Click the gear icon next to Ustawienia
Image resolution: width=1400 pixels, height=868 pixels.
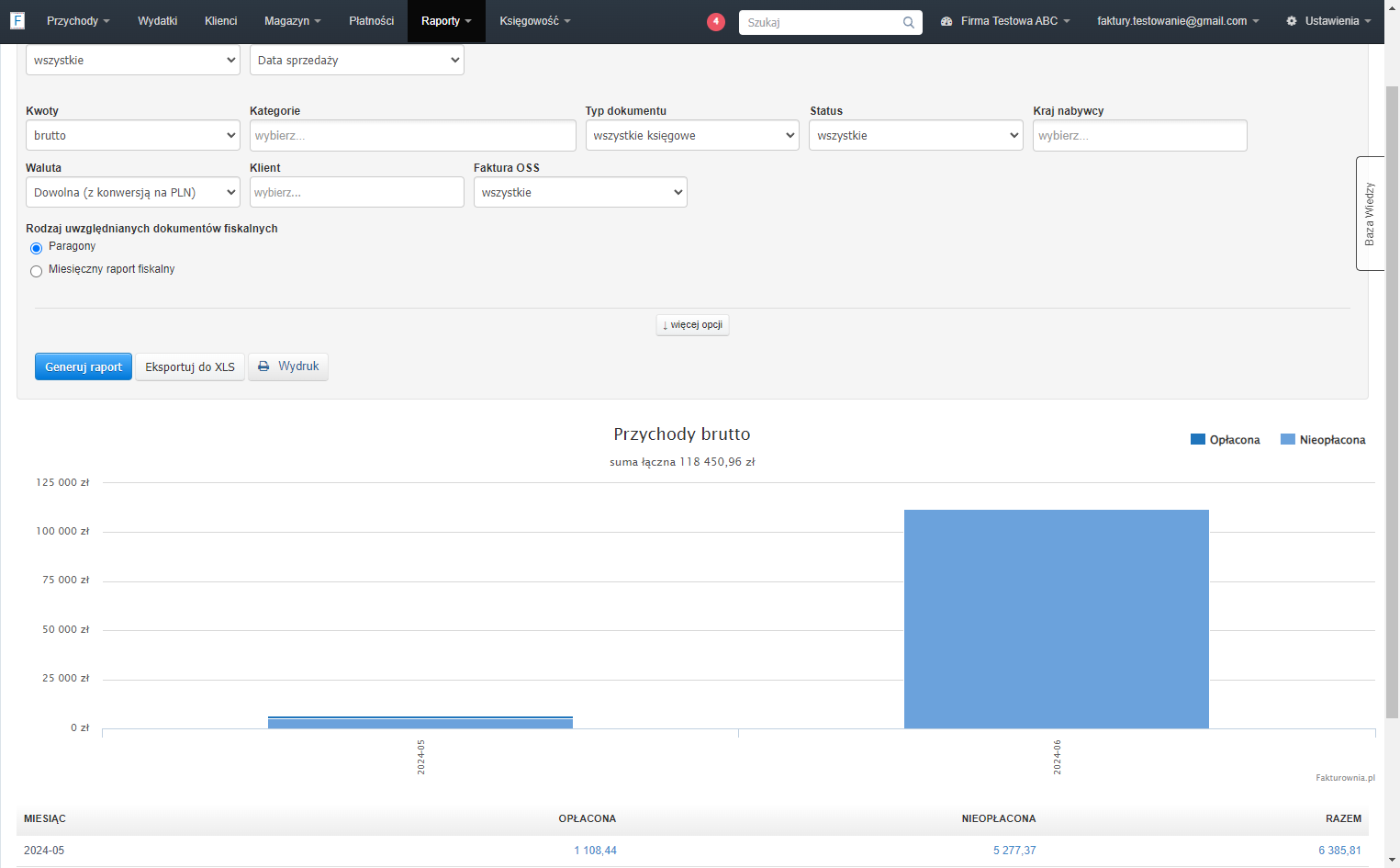pos(1292,21)
